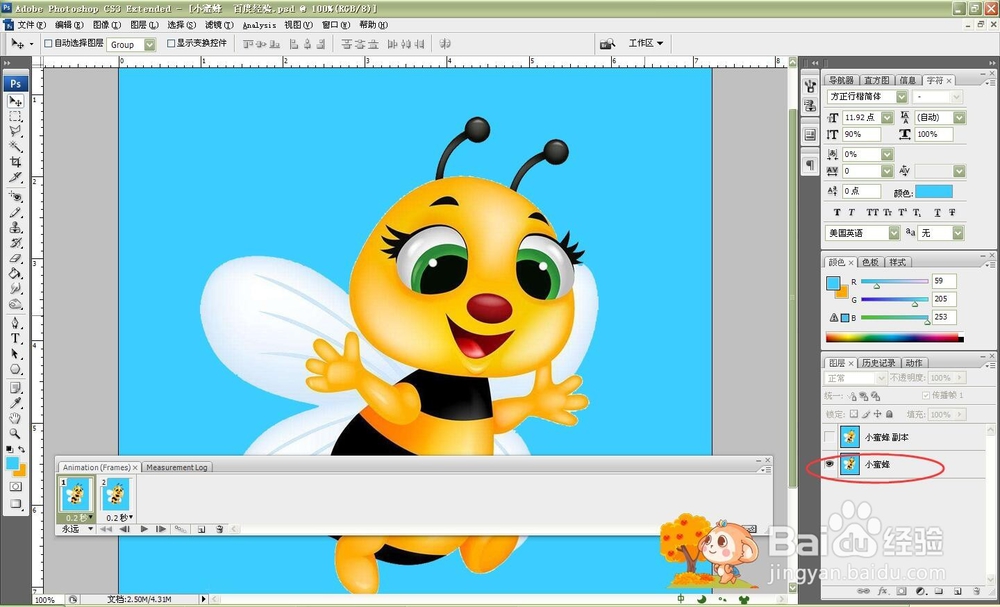Show the 小蜜蜂 副本 layer
The width and height of the screenshot is (1000, 607).
pos(829,437)
